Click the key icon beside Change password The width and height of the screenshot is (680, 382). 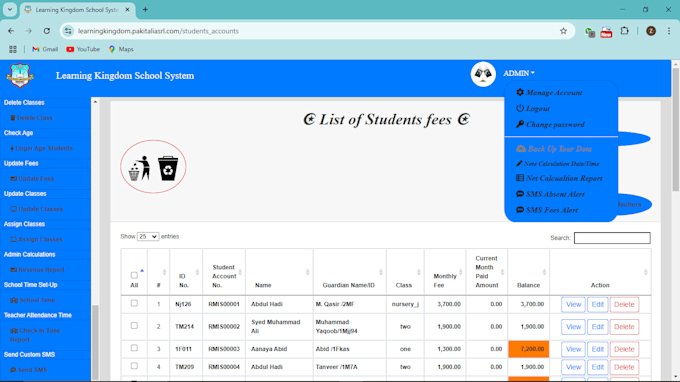pyautogui.click(x=520, y=124)
